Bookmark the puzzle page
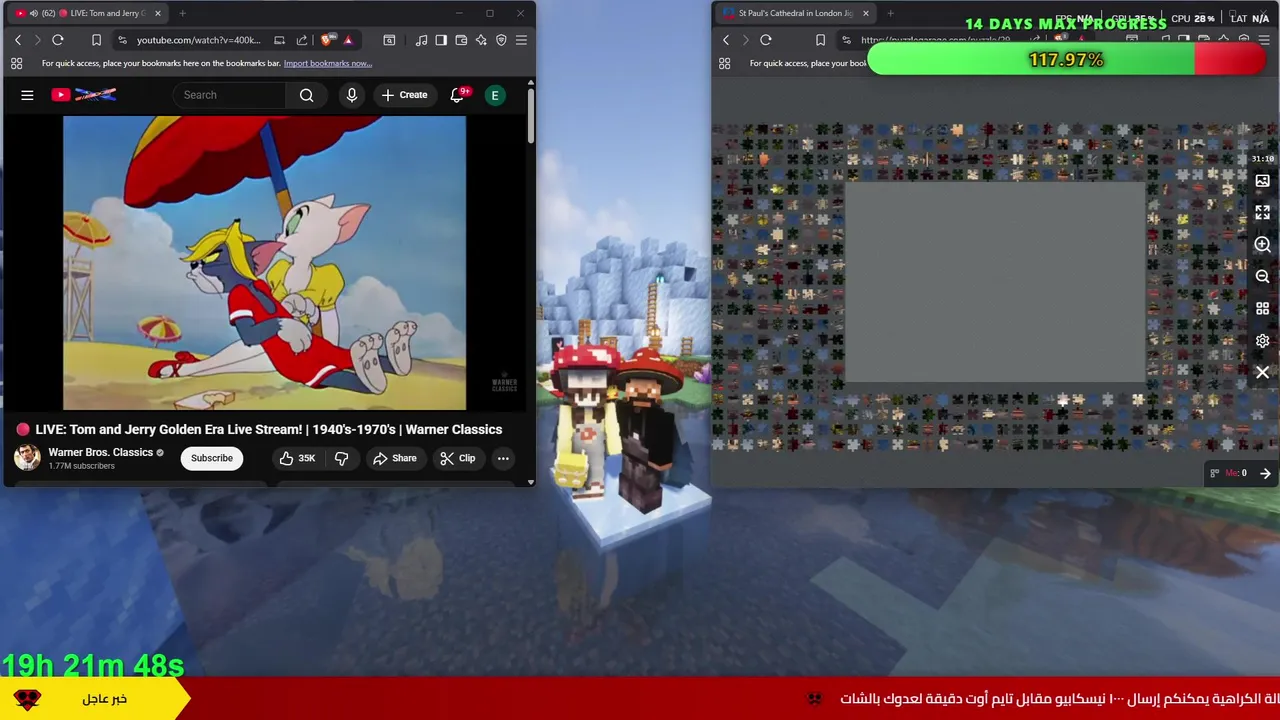This screenshot has width=1280, height=720. click(x=820, y=40)
